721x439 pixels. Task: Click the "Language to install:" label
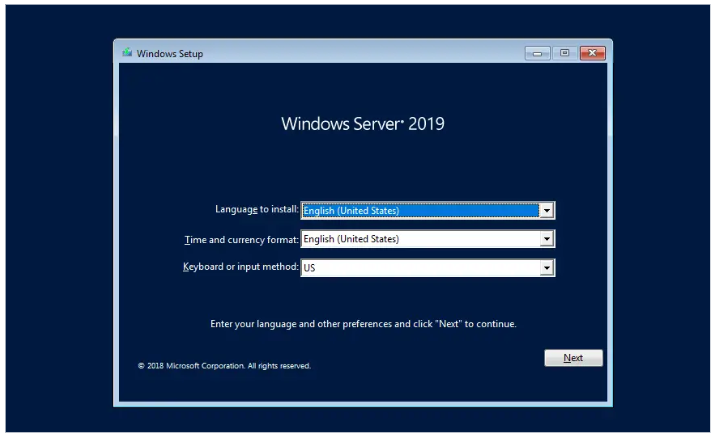[257, 210]
